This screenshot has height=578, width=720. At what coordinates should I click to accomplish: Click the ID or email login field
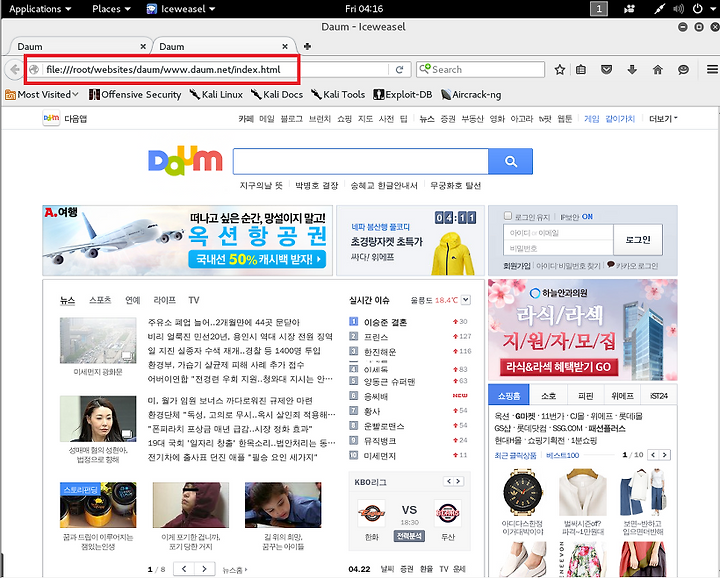click(x=558, y=233)
